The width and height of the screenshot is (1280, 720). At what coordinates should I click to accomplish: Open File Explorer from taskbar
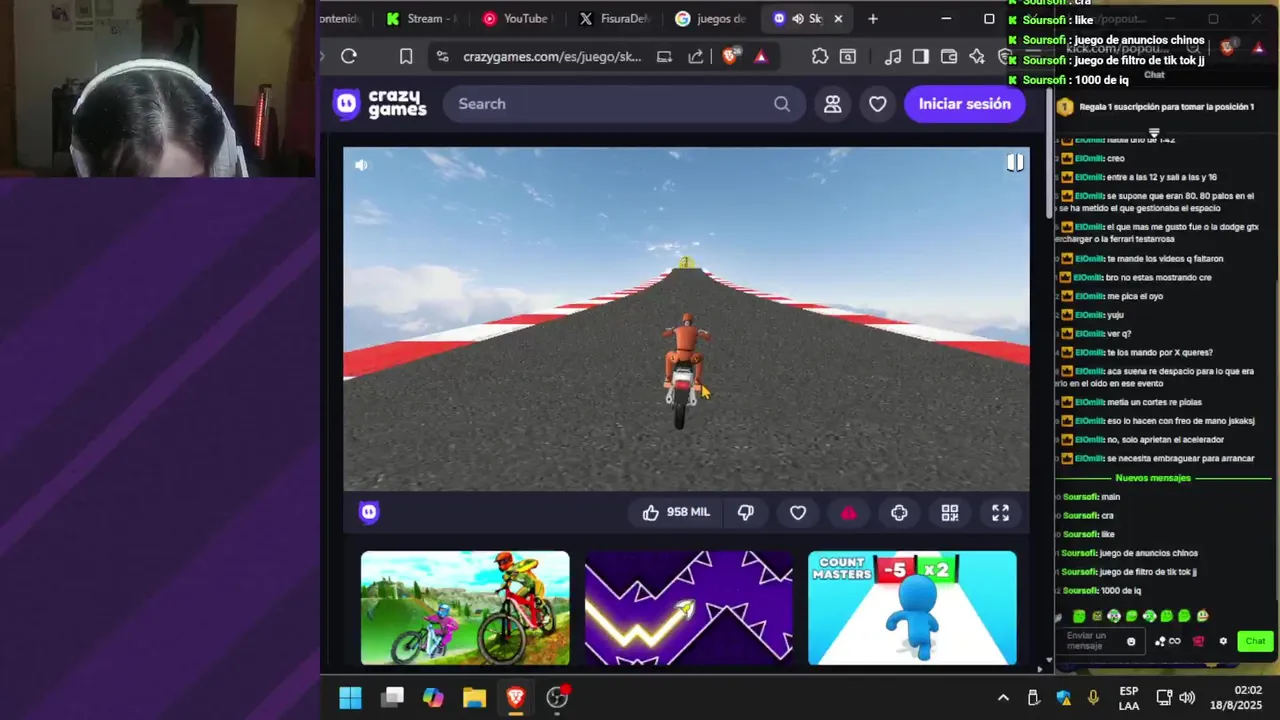click(474, 697)
